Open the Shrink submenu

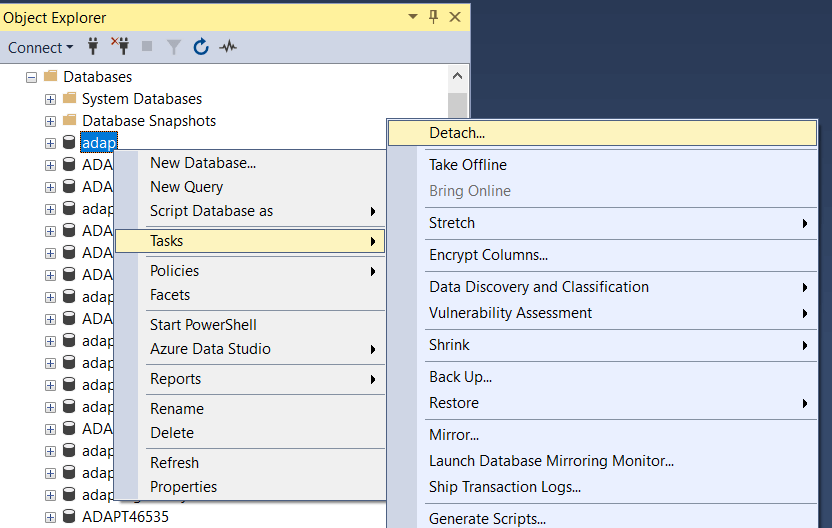449,345
